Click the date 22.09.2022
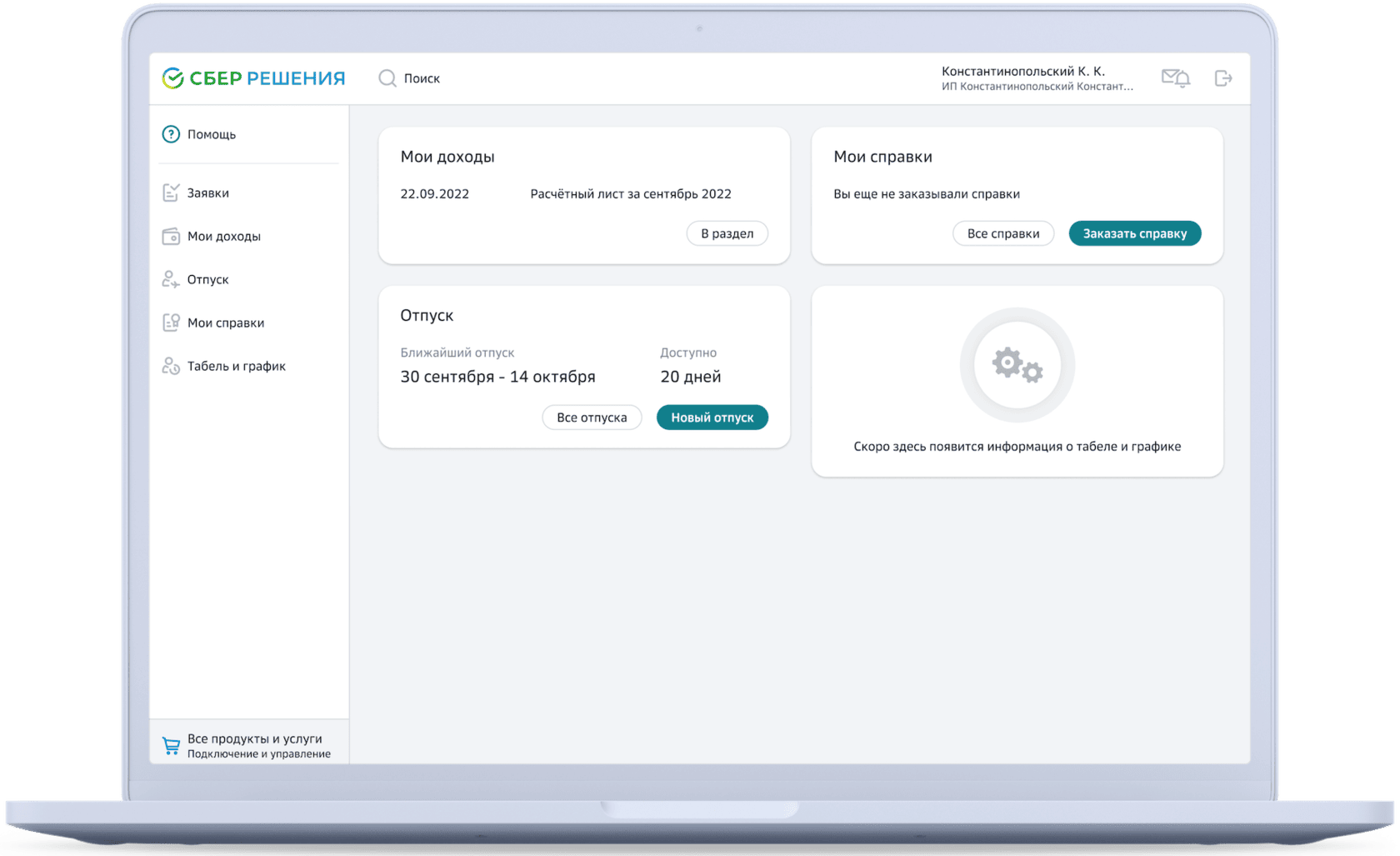The height and width of the screenshot is (856, 1400). click(434, 194)
